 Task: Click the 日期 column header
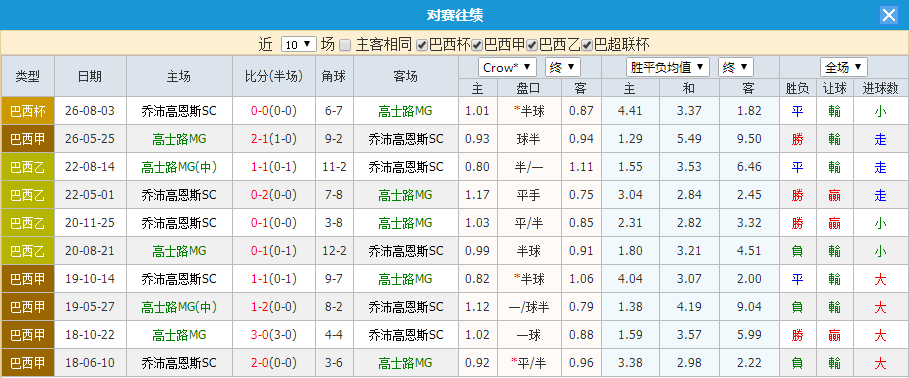coord(90,76)
